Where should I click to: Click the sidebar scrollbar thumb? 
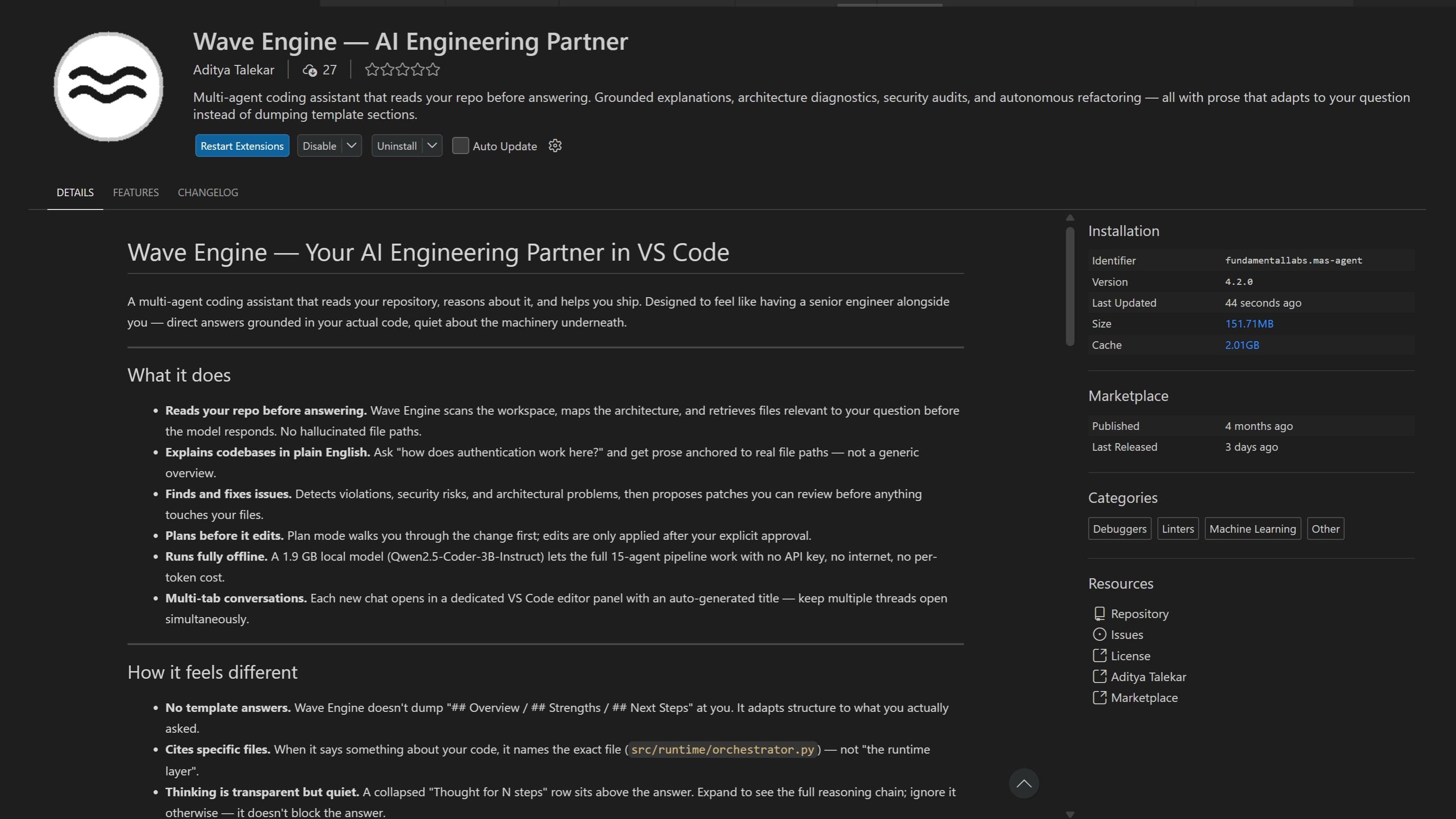(1070, 286)
